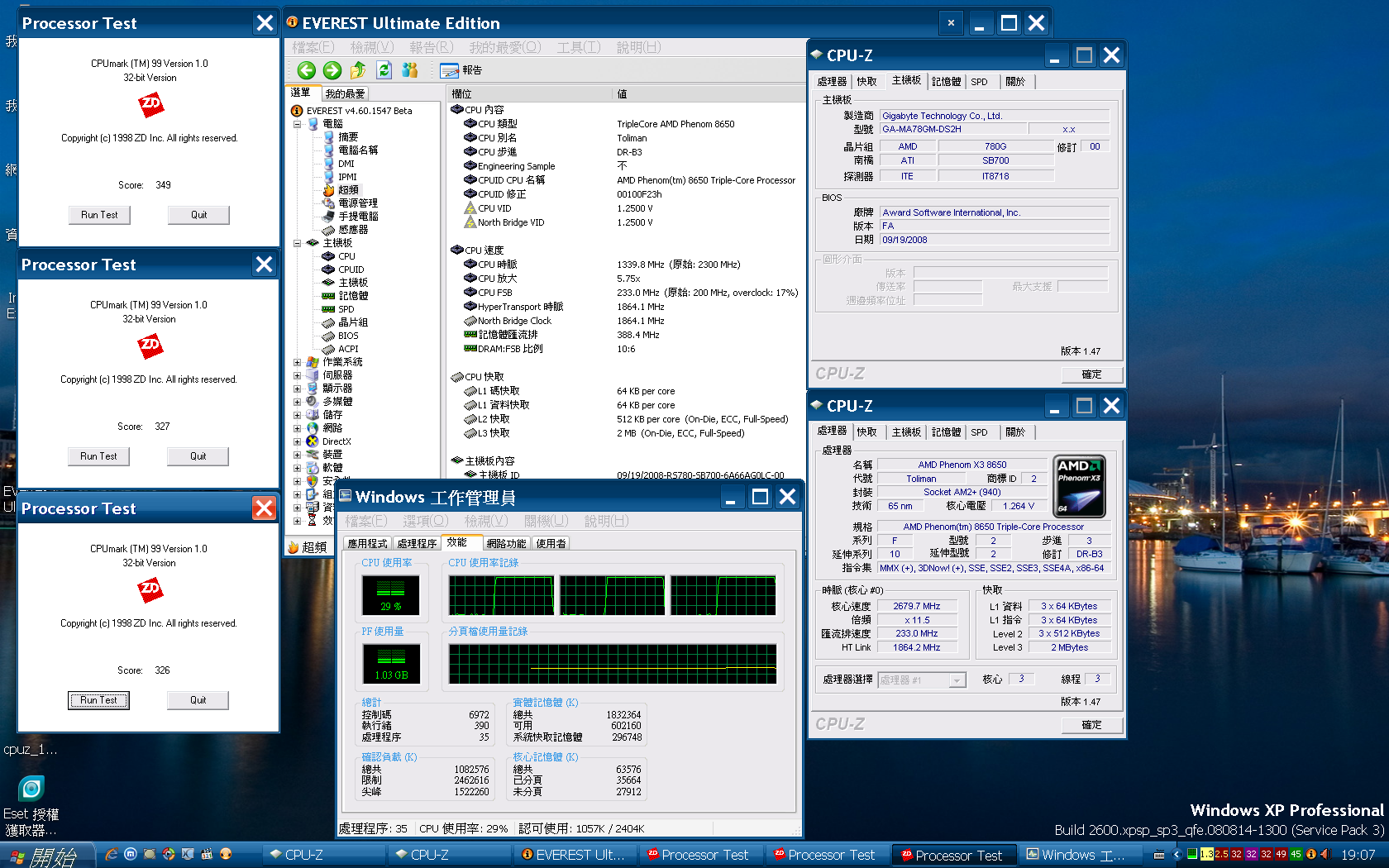Click taskbar clock showing 19:07
The width and height of the screenshot is (1389, 868).
[1358, 855]
